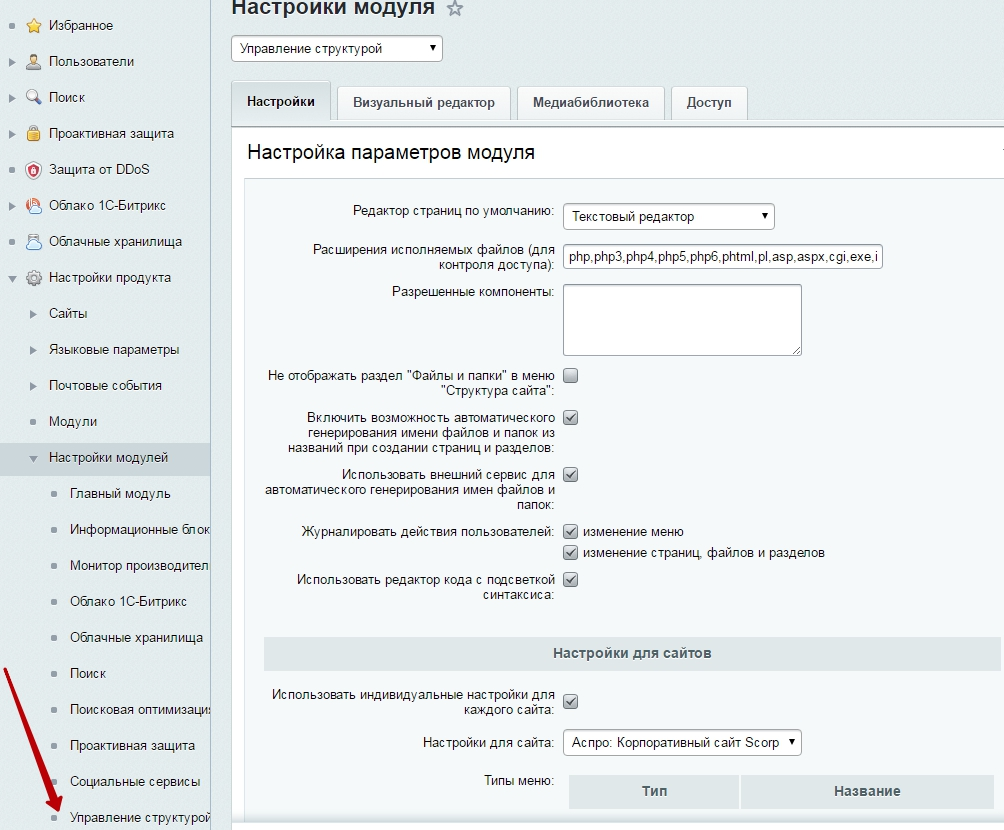1004x830 pixels.
Task: Click the Users person icon
Action: coord(33,62)
